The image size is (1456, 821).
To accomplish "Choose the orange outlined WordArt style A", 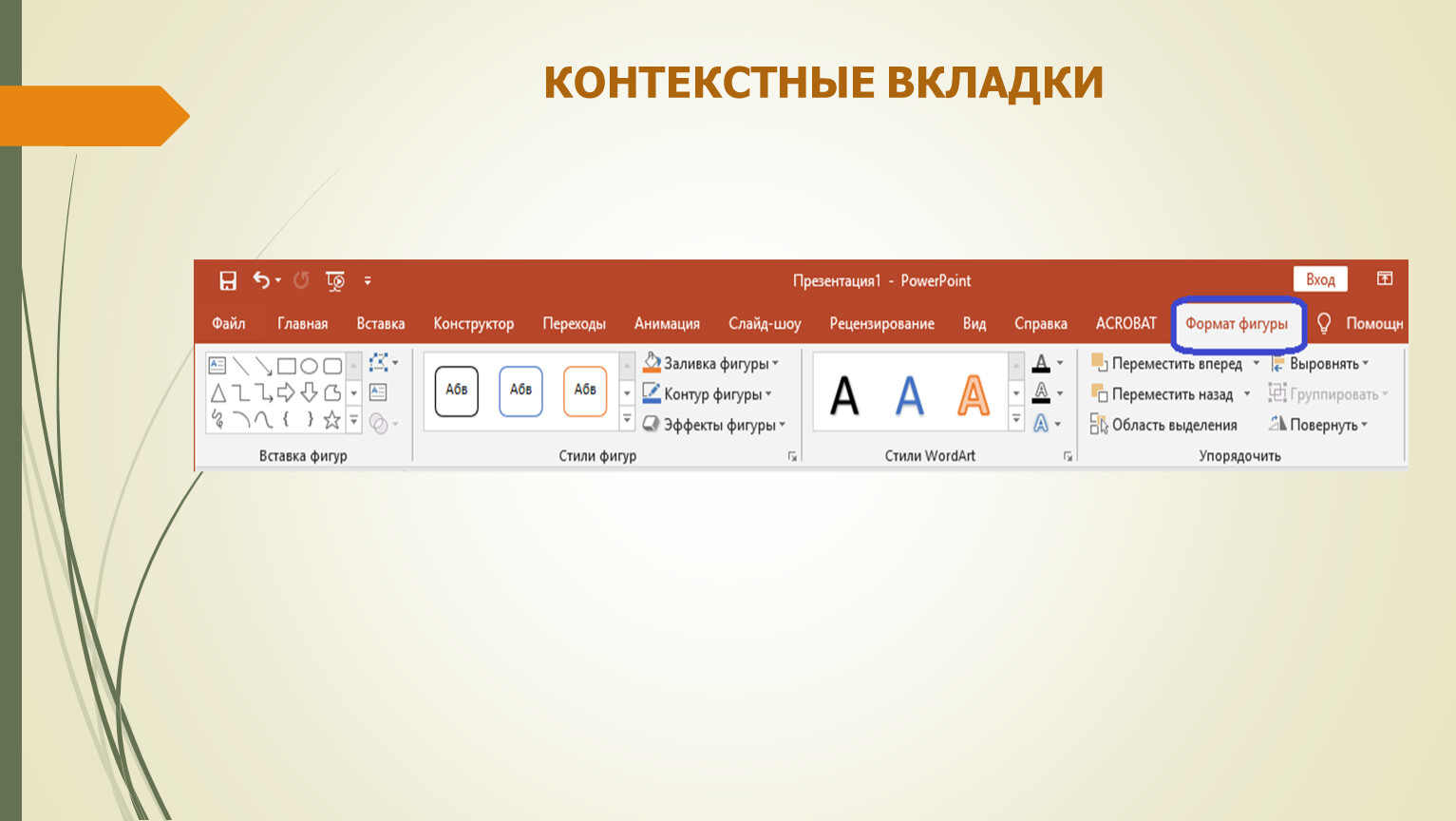I will (974, 394).
